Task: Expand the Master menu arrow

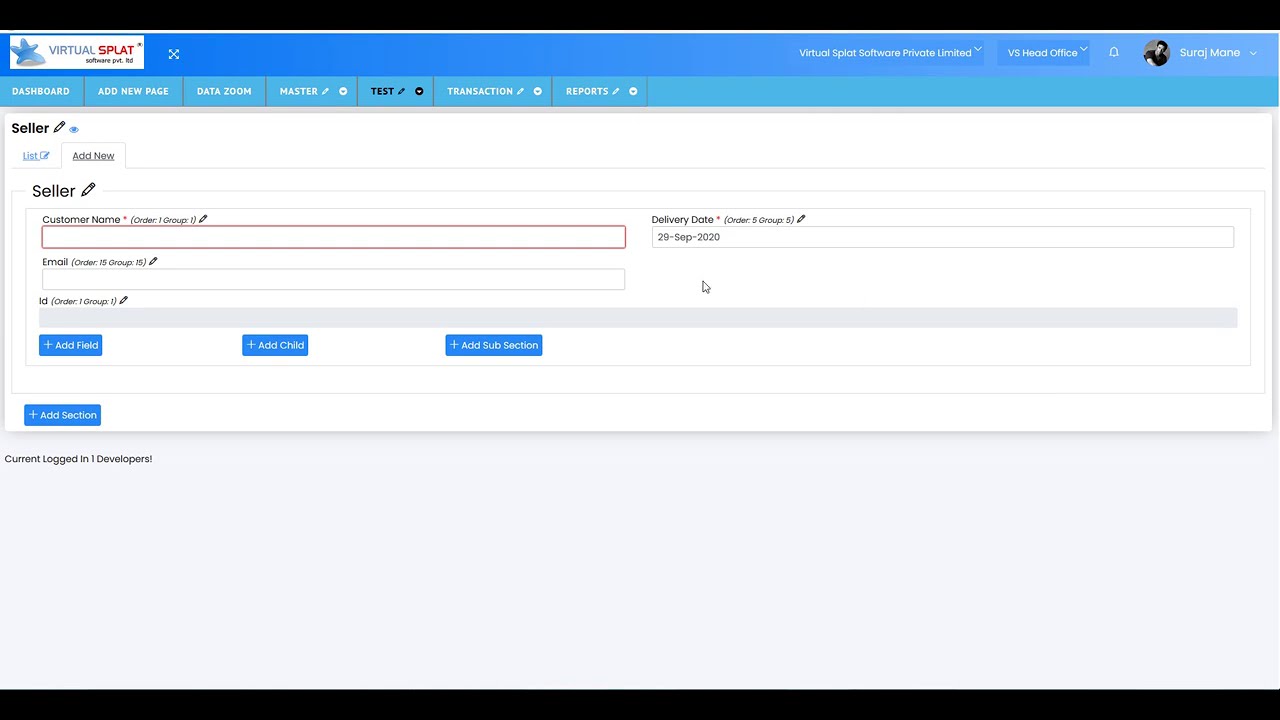Action: click(343, 91)
